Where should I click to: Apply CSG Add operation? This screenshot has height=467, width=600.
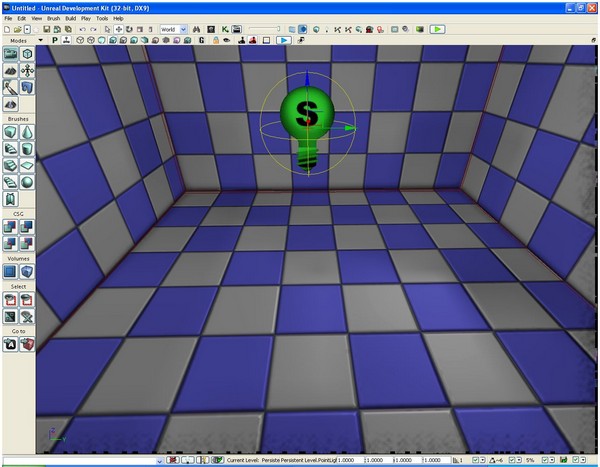tap(10, 227)
